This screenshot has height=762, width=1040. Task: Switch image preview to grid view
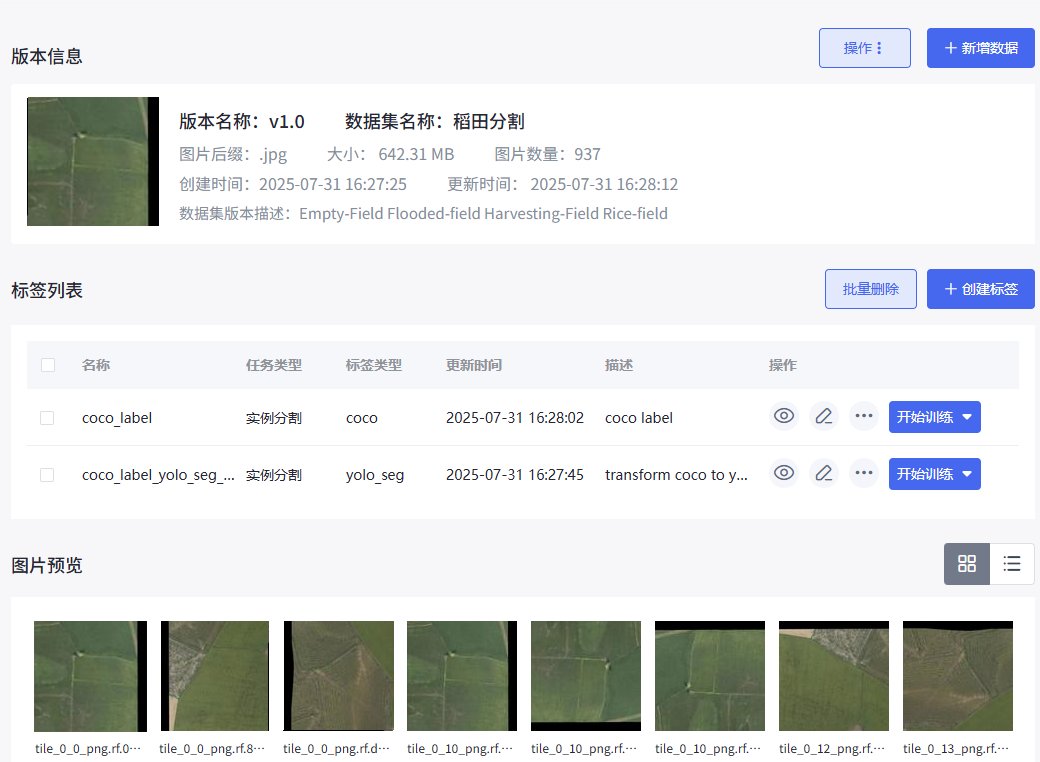[x=966, y=564]
